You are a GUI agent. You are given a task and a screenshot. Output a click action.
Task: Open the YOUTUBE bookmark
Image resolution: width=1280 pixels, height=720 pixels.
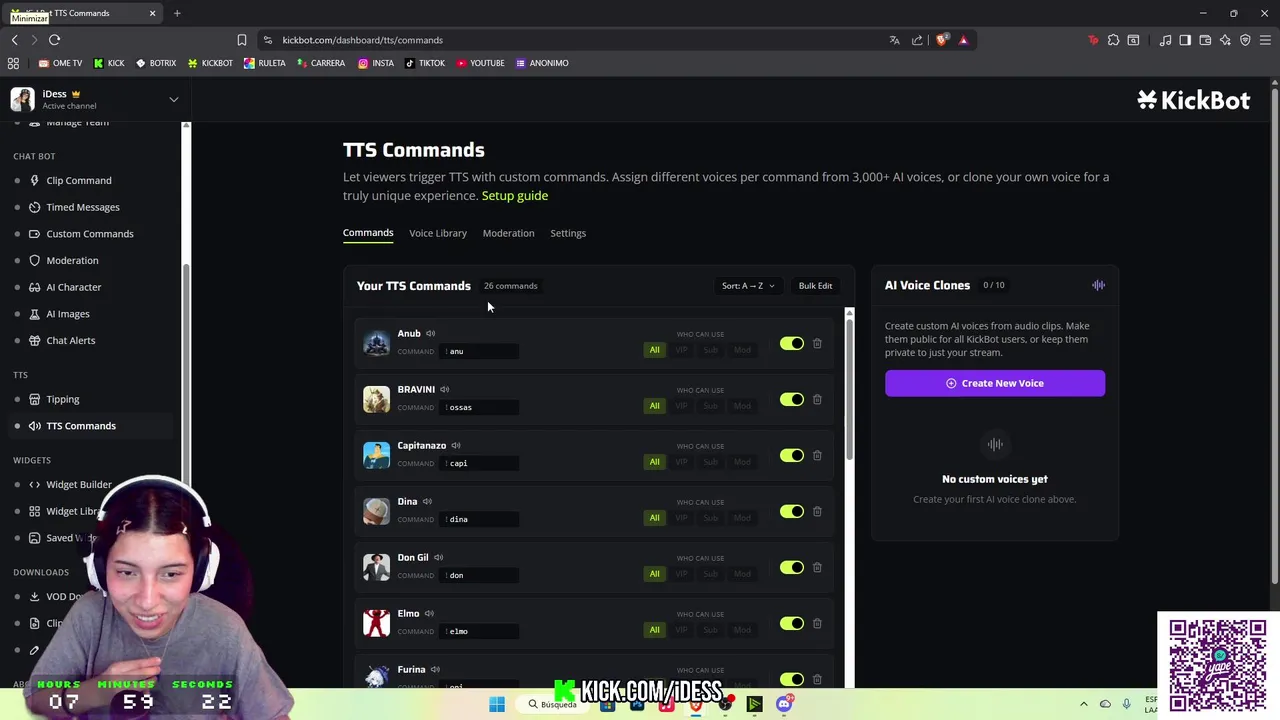(x=480, y=63)
